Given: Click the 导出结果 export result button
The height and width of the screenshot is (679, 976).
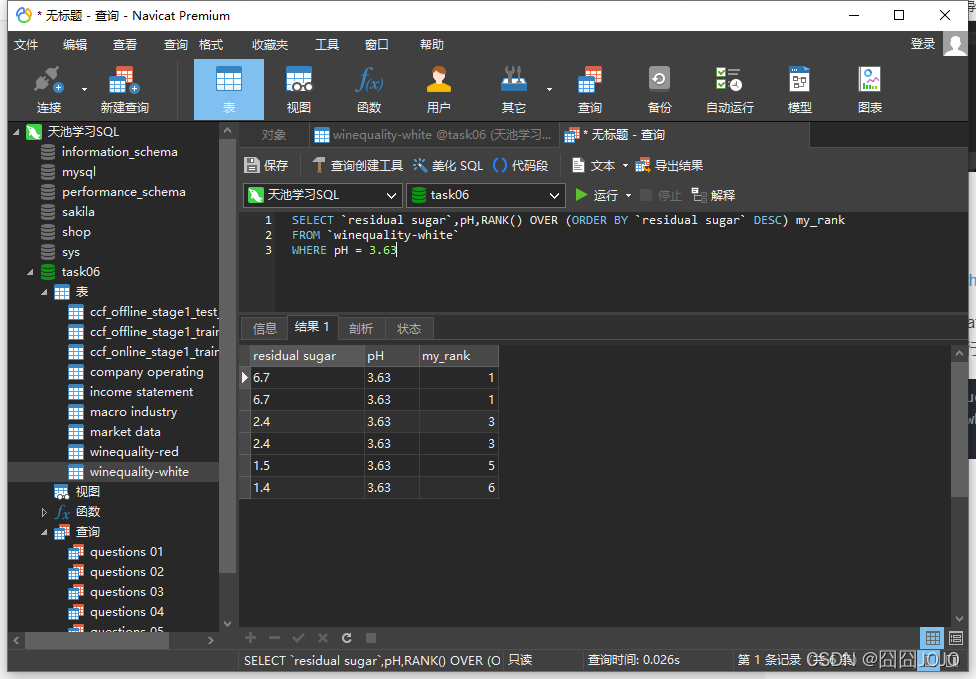Looking at the screenshot, I should pos(669,166).
